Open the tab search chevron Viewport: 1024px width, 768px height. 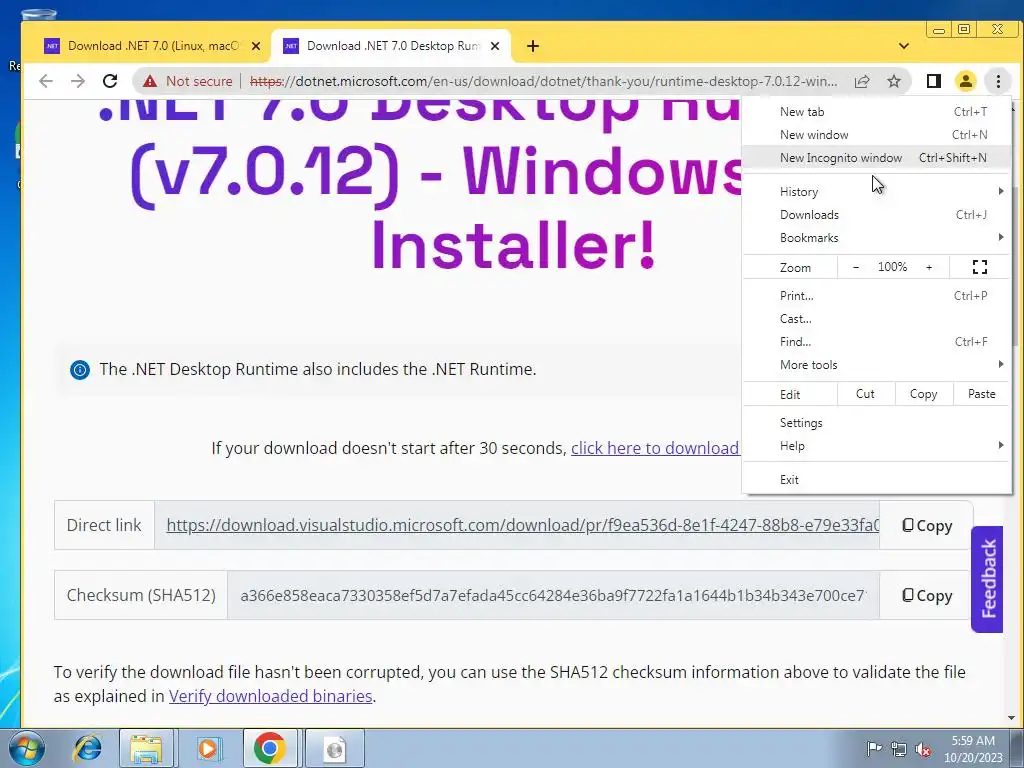tap(904, 46)
